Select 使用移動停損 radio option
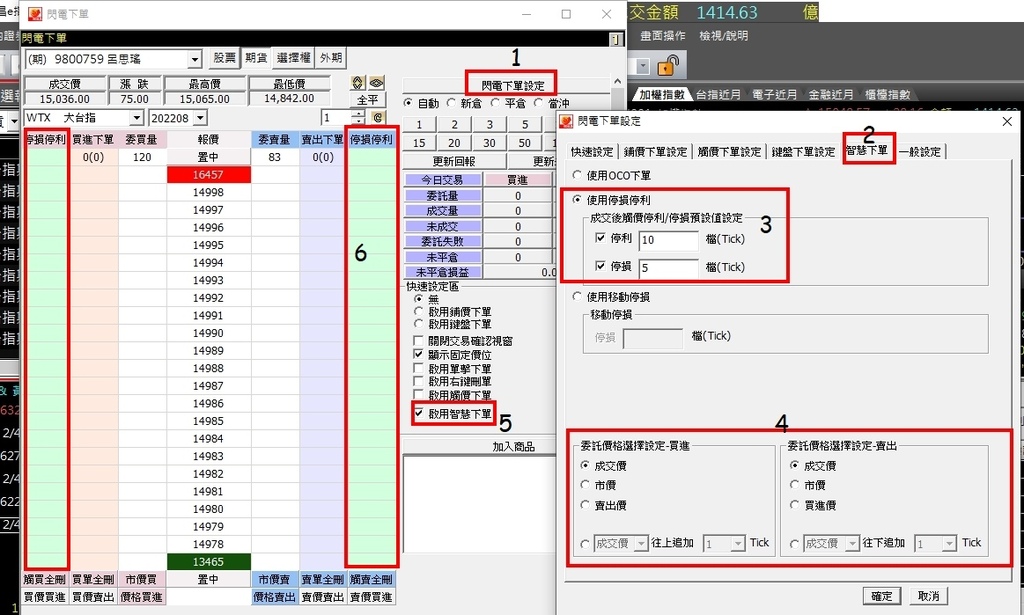Image resolution: width=1024 pixels, height=615 pixels. click(577, 296)
